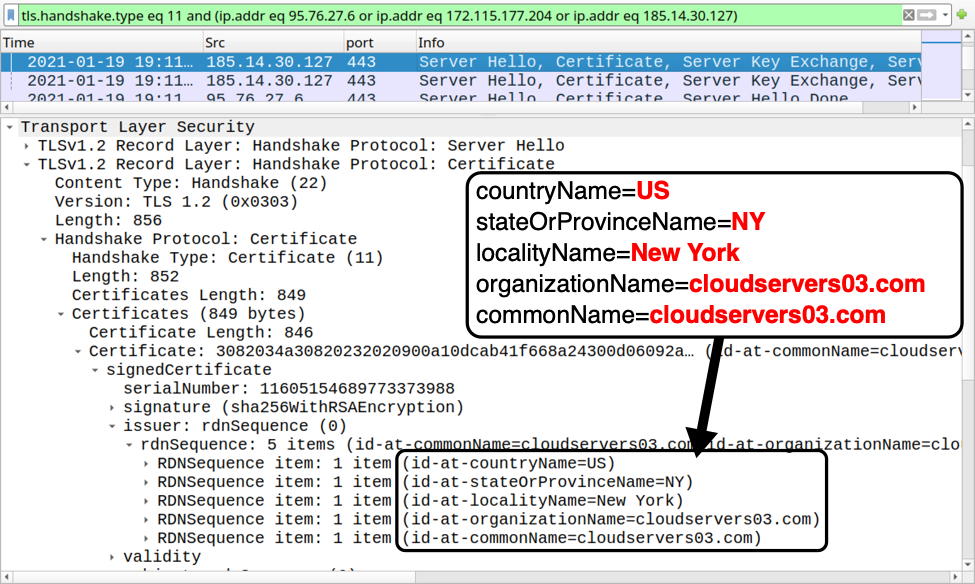Expand the validity node
The image size is (975, 584).
pyautogui.click(x=112, y=557)
